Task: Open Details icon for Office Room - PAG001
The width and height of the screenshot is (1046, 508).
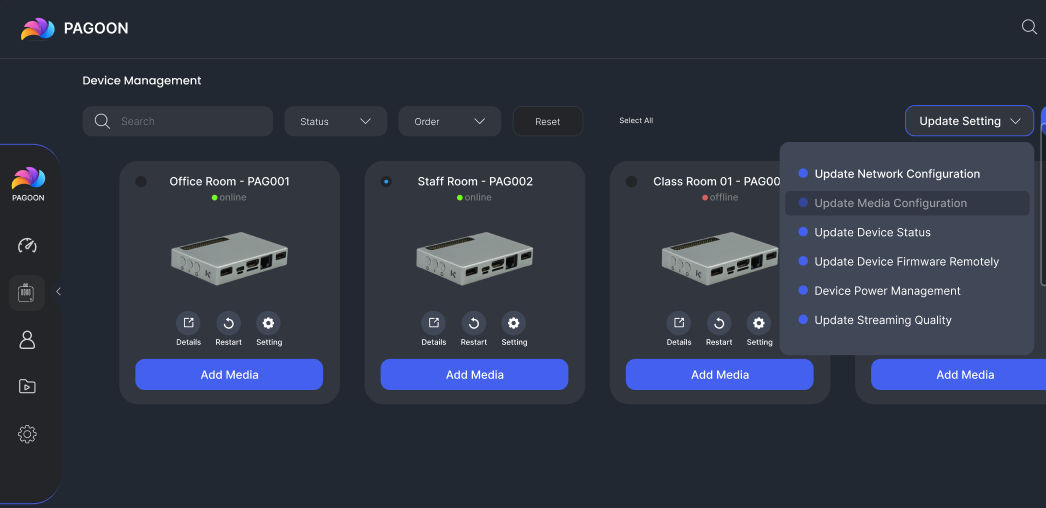Action: click(188, 323)
